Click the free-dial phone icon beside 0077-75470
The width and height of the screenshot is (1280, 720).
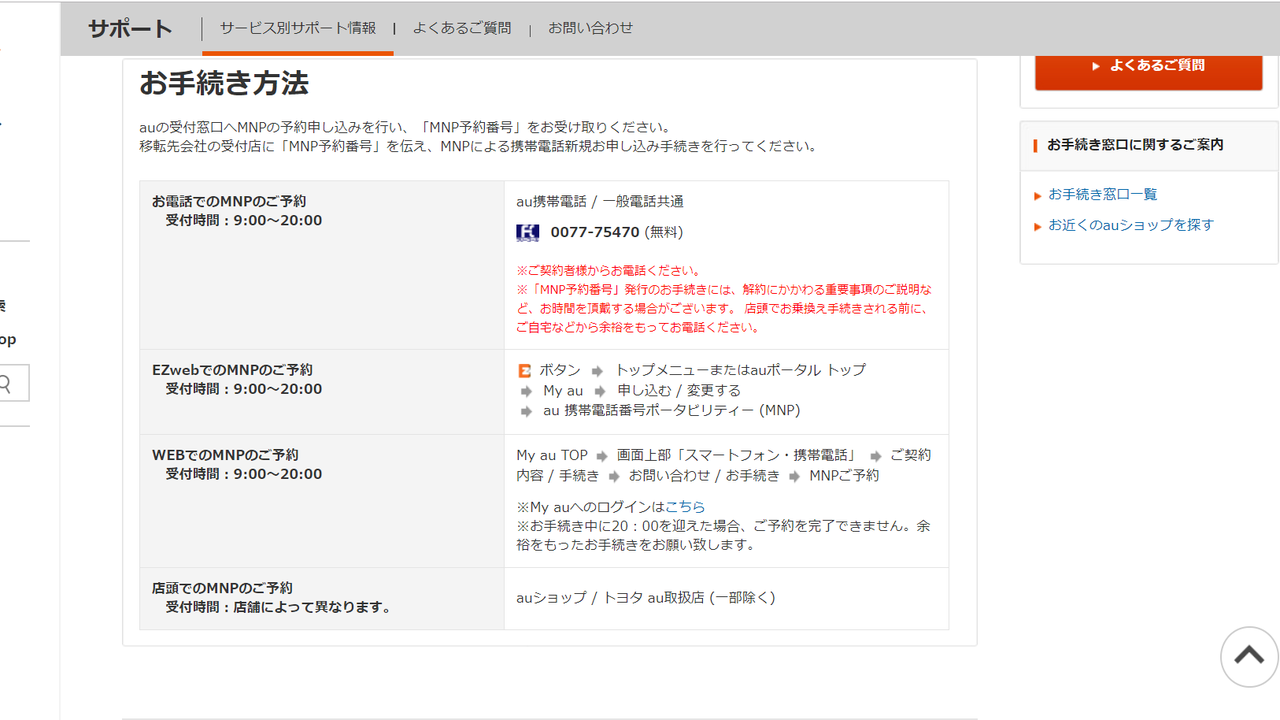point(527,233)
